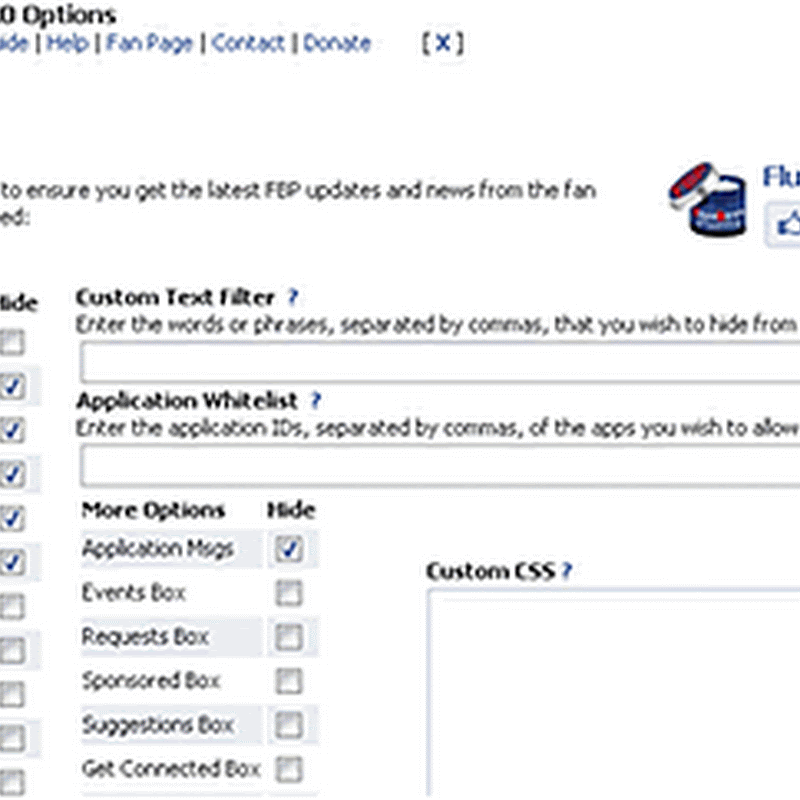800x800 pixels.
Task: Uncheck Application Msgs hide checkbox
Action: pos(289,549)
